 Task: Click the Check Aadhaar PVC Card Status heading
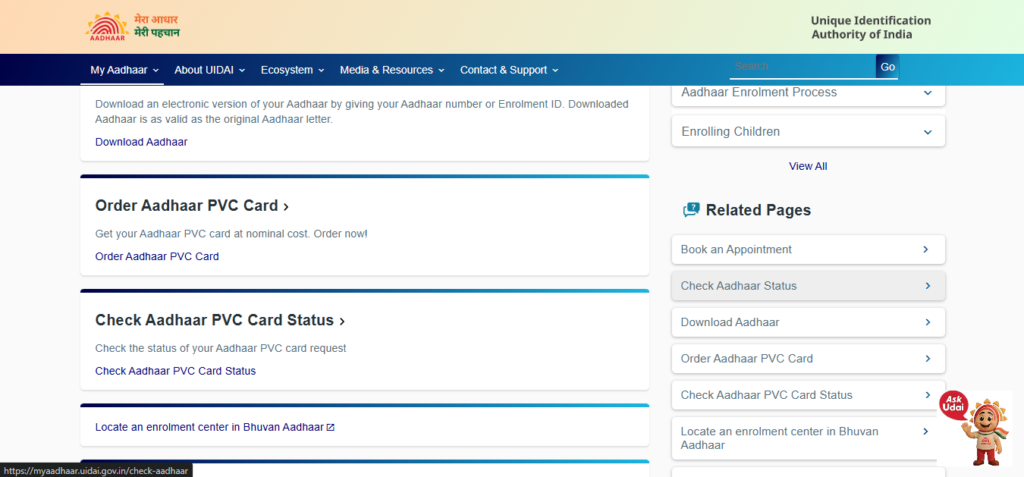click(220, 320)
